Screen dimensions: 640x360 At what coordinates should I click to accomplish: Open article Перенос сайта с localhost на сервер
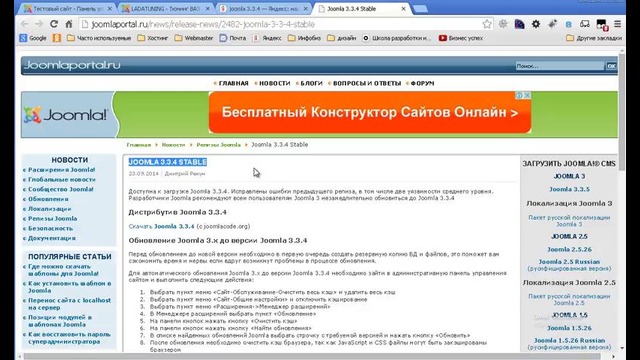(69, 304)
